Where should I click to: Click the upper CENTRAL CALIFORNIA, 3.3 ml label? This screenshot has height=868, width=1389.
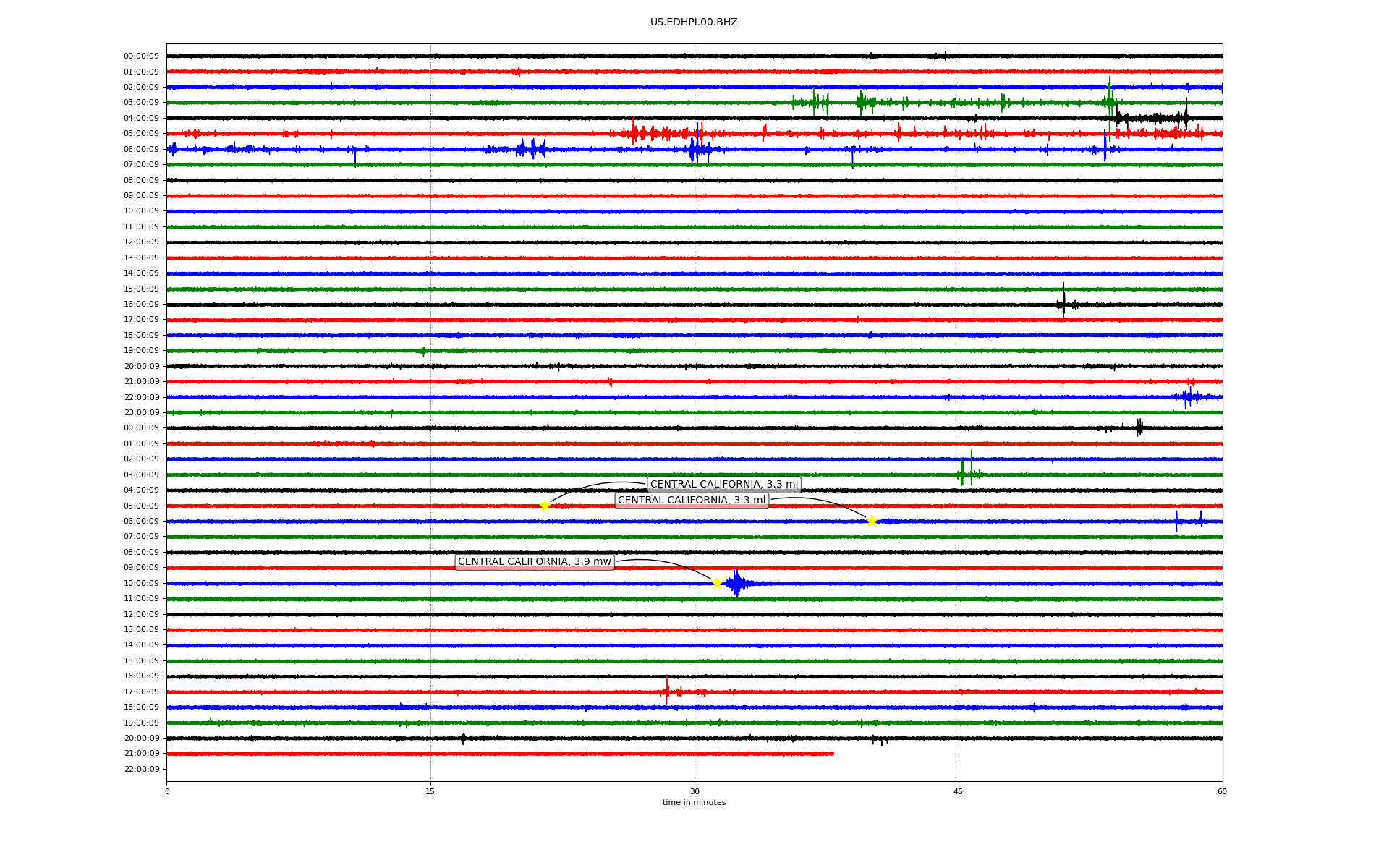tap(723, 484)
